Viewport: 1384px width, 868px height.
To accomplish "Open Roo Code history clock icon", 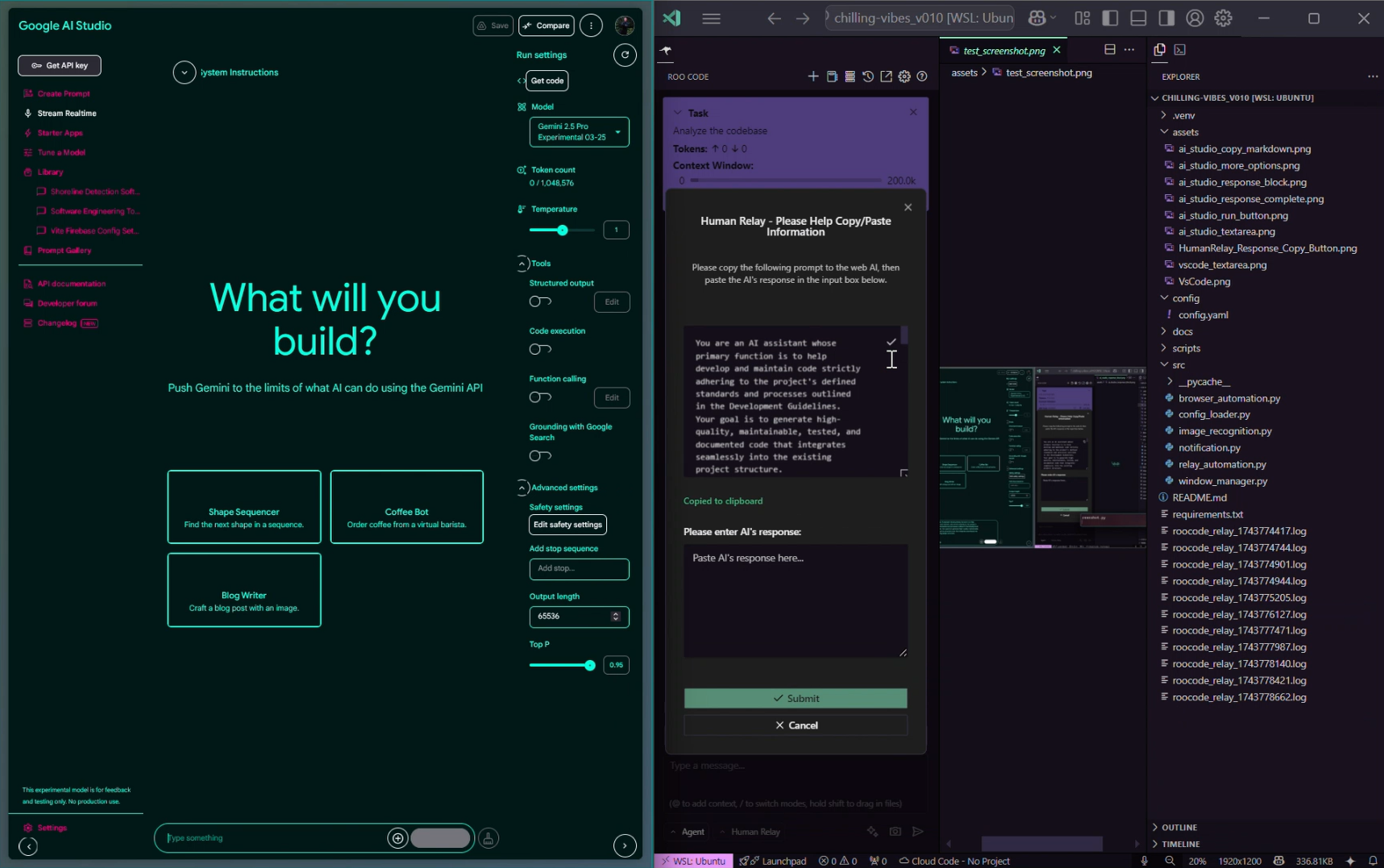I will point(868,77).
